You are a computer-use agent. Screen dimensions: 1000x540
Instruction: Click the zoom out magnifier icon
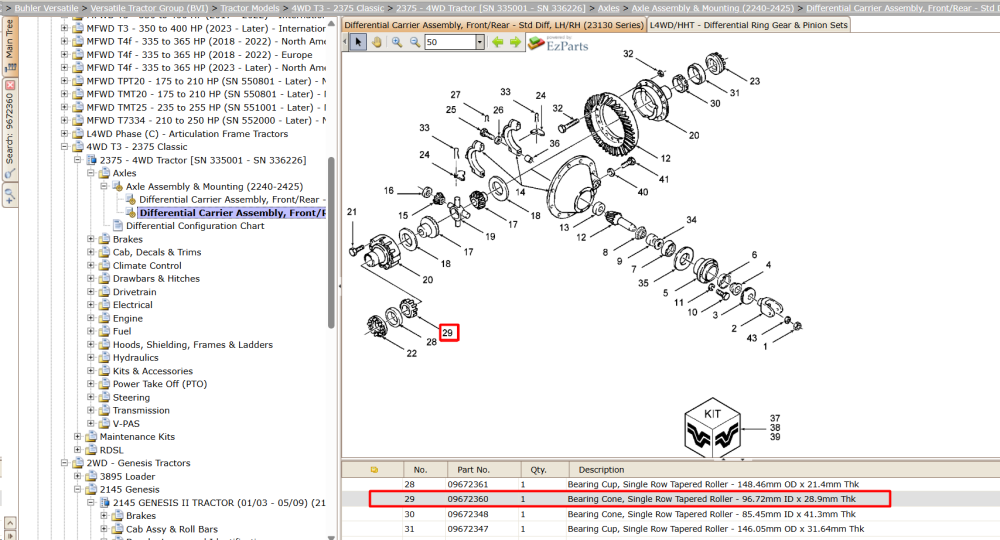click(415, 42)
